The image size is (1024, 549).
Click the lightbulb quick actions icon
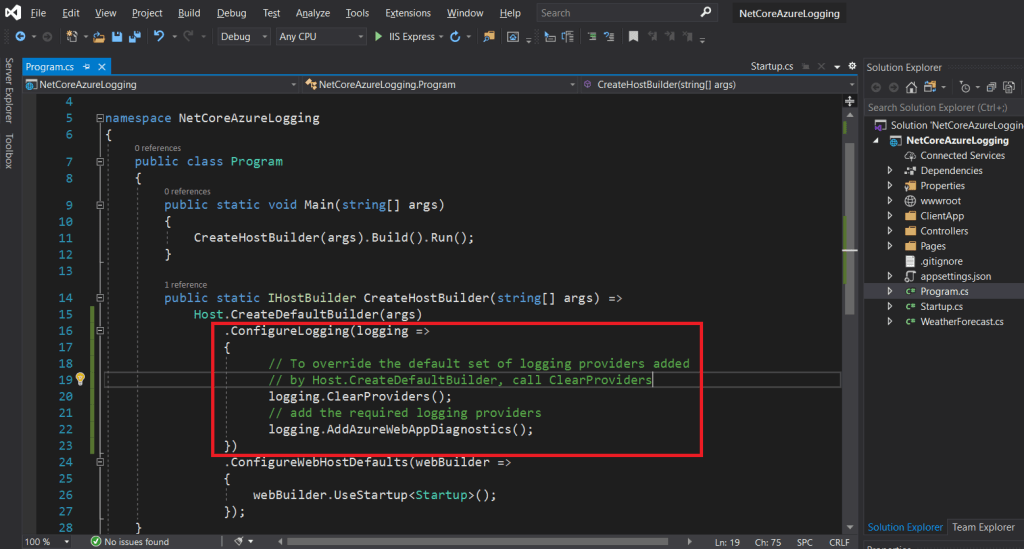click(x=80, y=379)
